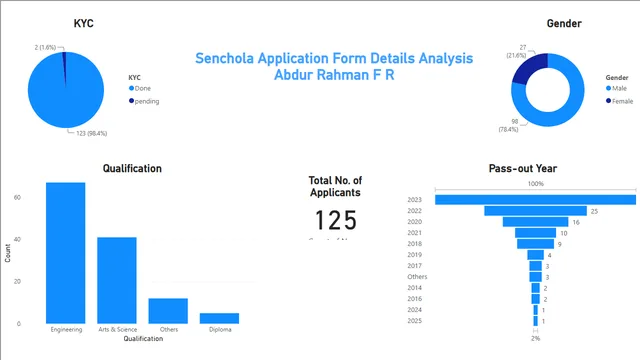Screen dimensions: 640x360
Task: Click the 123 (98.4%) data label
Action: (x=91, y=133)
